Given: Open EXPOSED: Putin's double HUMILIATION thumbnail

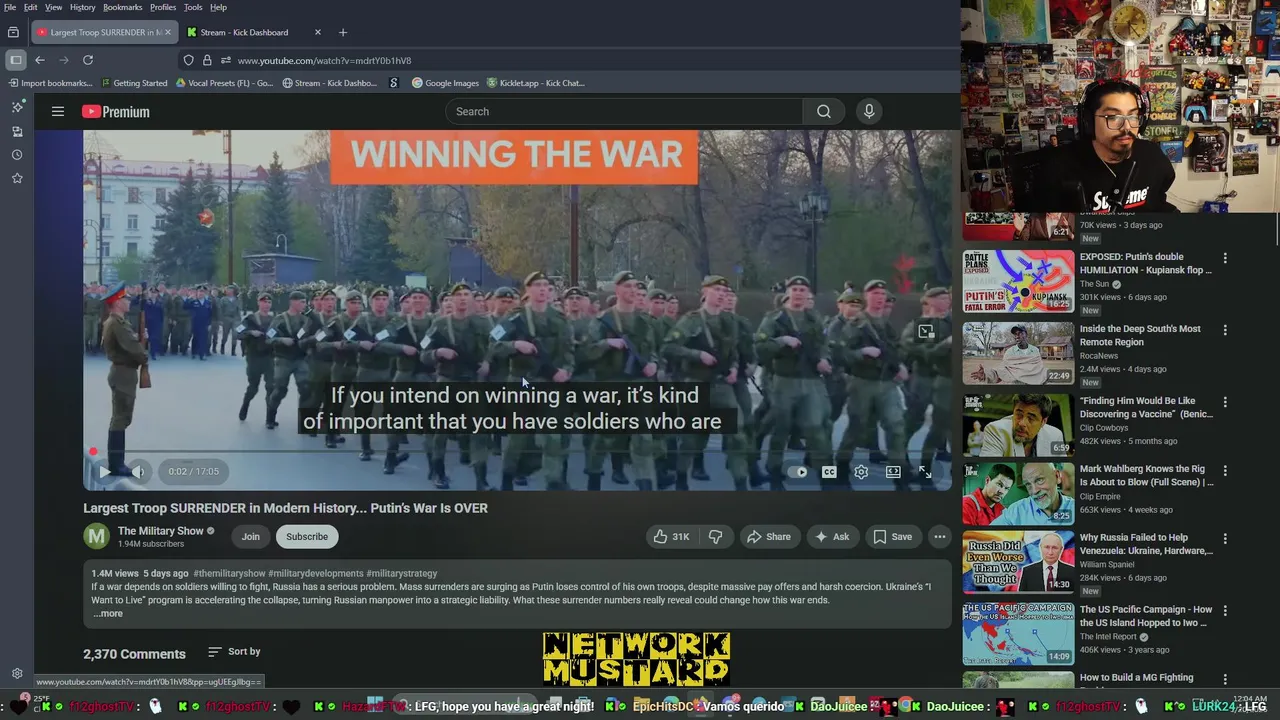Looking at the screenshot, I should 1018,281.
